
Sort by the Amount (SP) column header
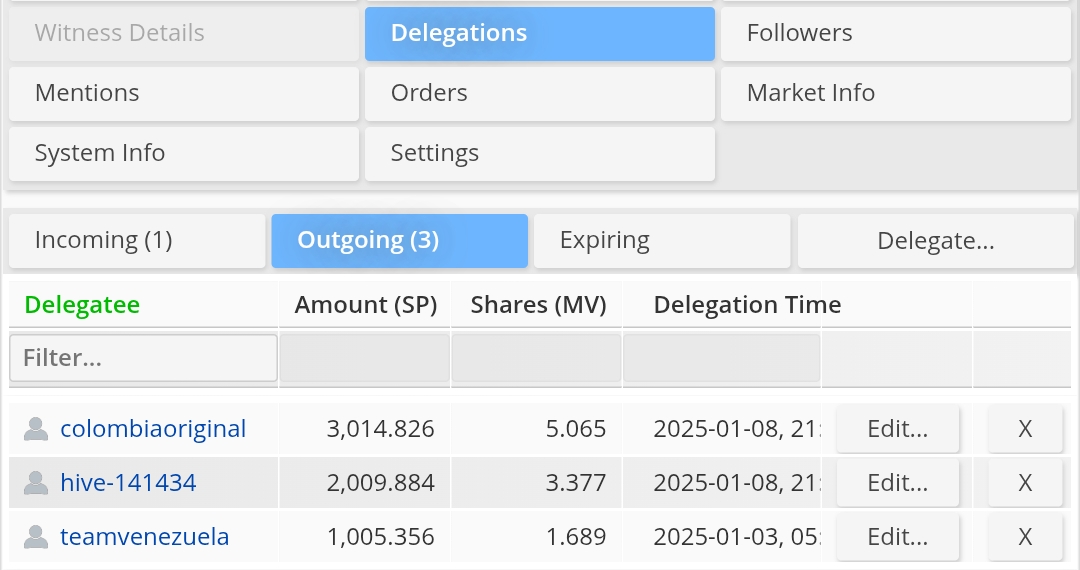[x=365, y=305]
